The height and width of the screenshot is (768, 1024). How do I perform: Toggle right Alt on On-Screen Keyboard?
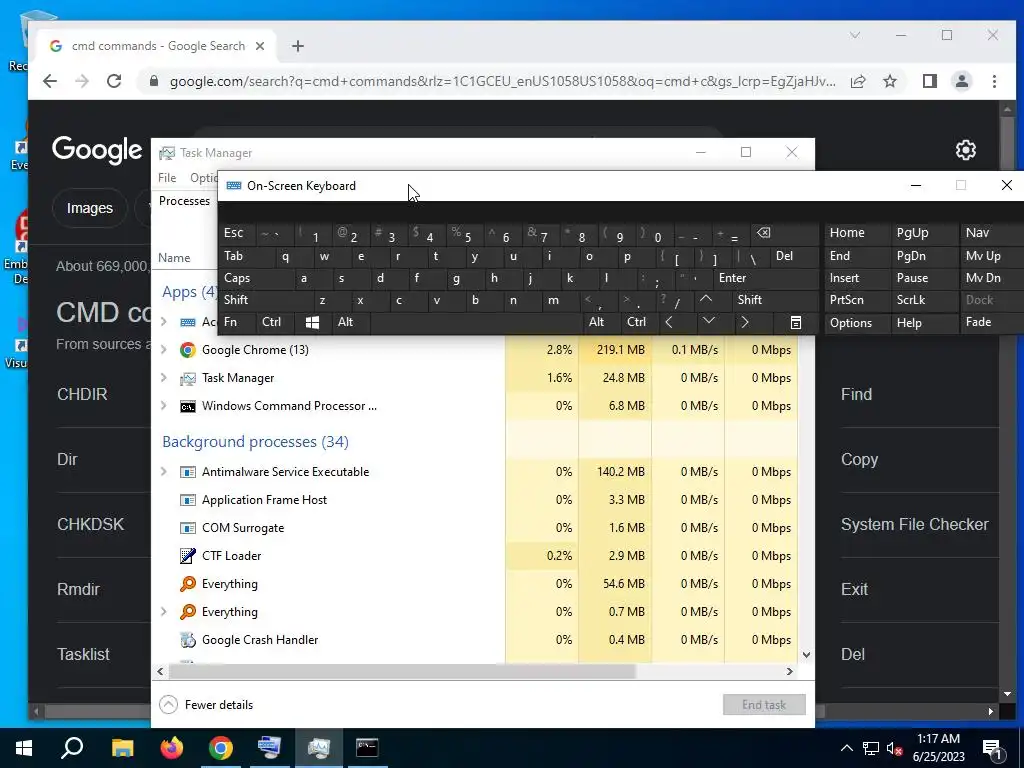(601, 323)
